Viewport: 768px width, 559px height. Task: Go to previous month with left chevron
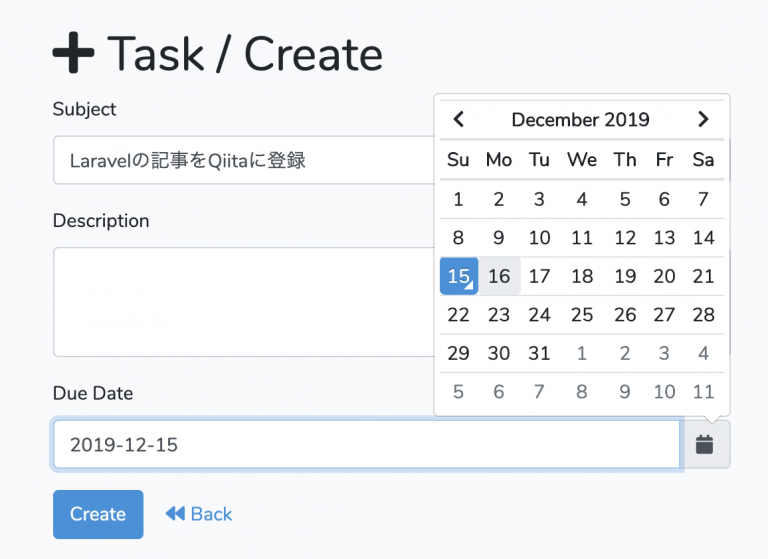tap(459, 119)
